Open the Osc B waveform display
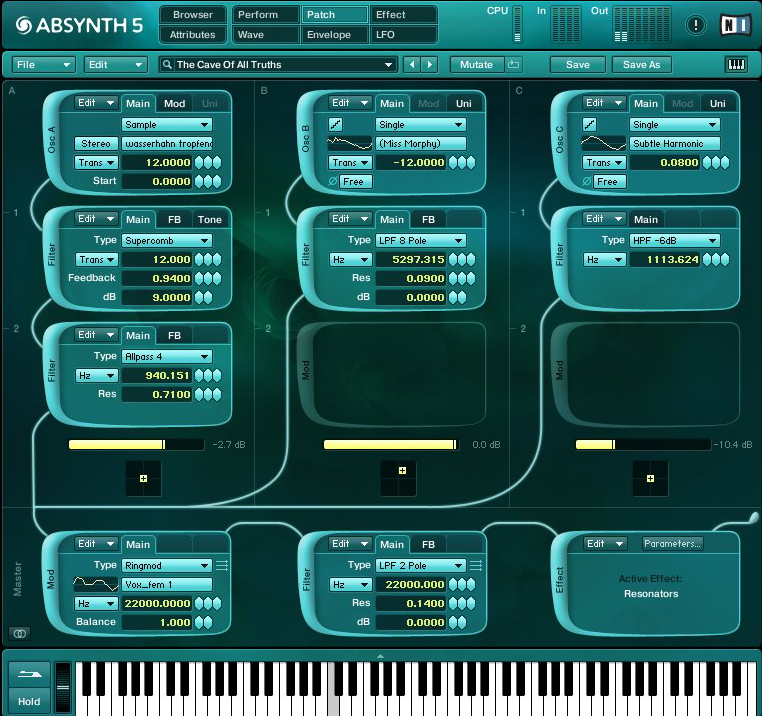Screen dimensions: 762x716 349,143
